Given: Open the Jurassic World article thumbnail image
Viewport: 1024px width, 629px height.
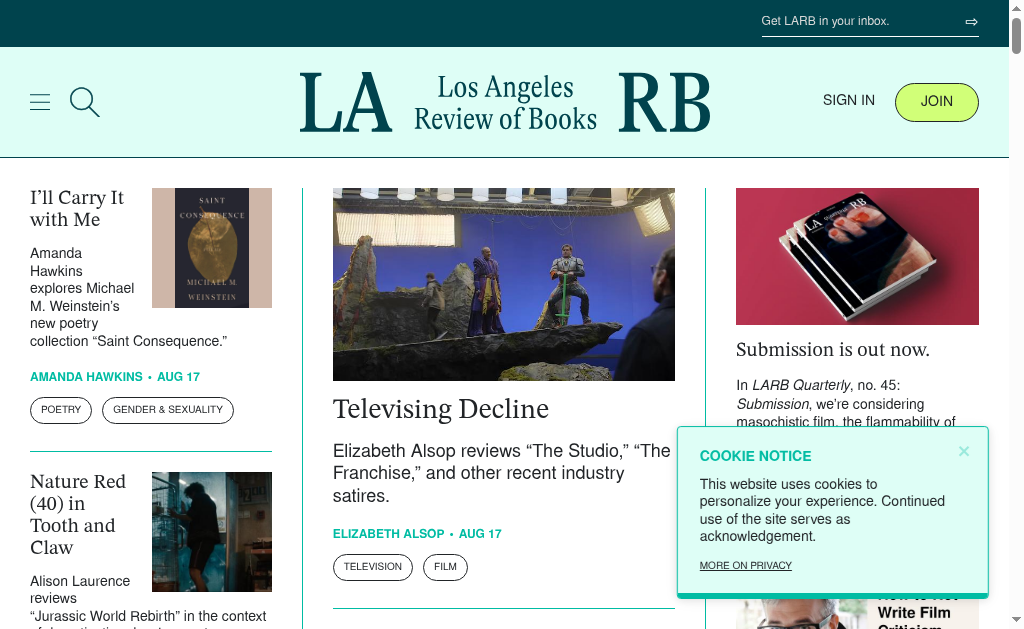Looking at the screenshot, I should 212,532.
